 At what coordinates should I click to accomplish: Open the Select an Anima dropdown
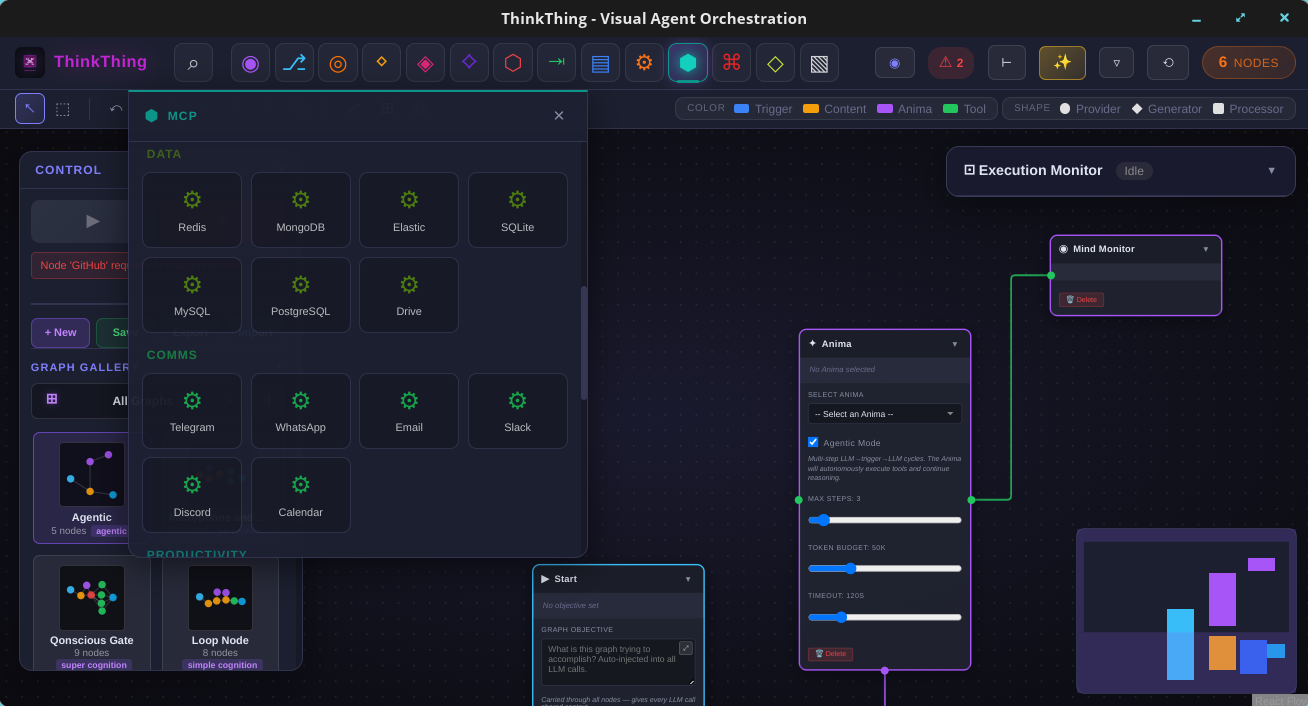(x=885, y=414)
